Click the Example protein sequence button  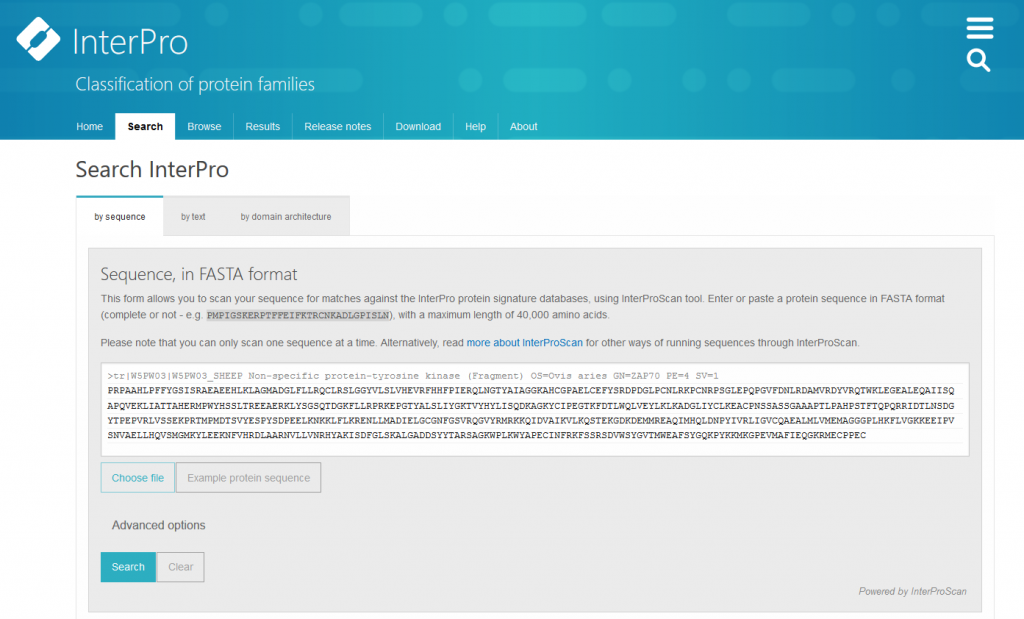point(248,478)
